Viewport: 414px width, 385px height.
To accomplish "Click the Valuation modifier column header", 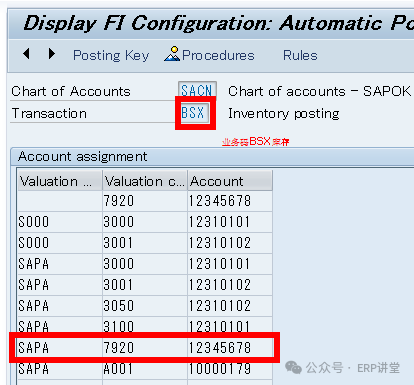I will point(60,181).
